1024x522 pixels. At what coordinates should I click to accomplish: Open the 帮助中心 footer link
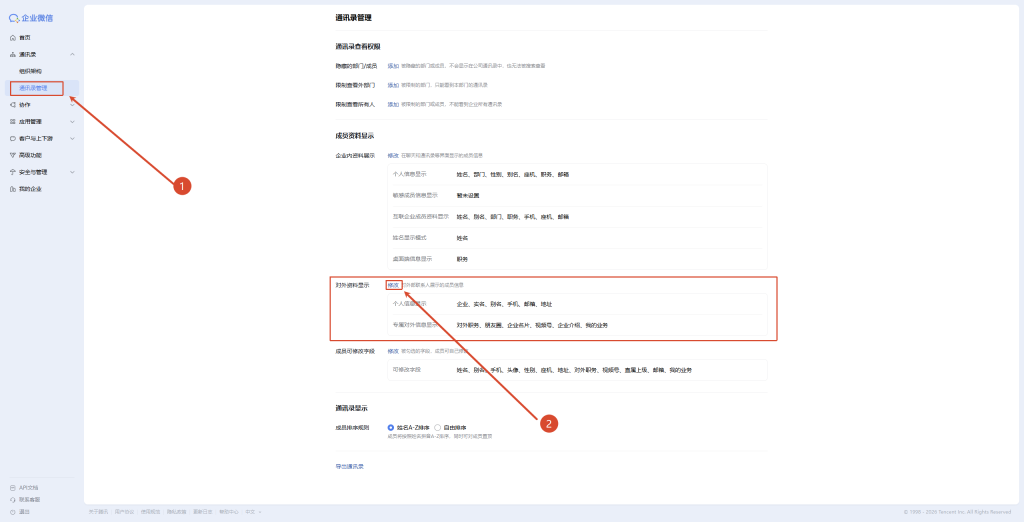[229, 512]
